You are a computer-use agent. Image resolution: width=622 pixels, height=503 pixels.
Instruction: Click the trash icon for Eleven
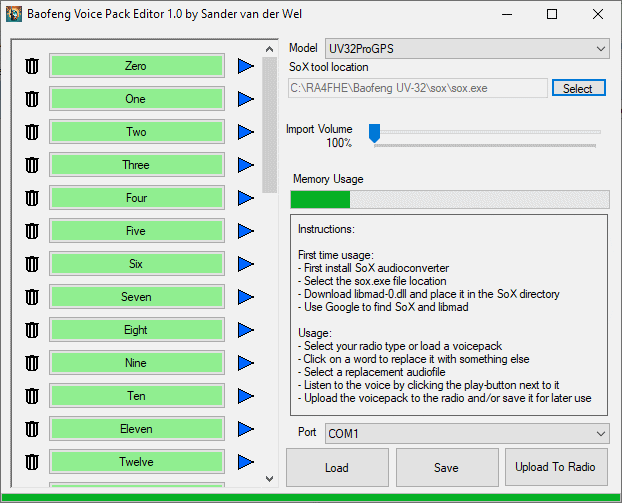click(x=32, y=428)
